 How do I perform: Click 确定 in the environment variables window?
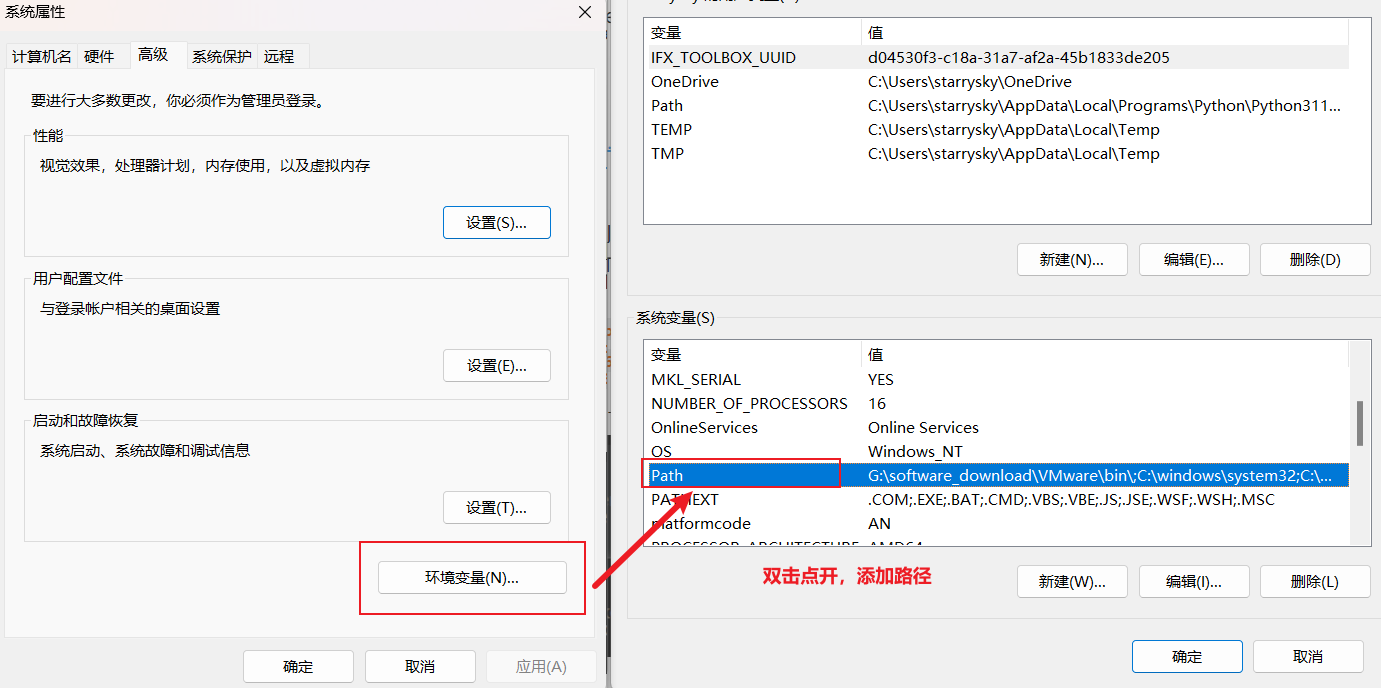[x=1187, y=657]
